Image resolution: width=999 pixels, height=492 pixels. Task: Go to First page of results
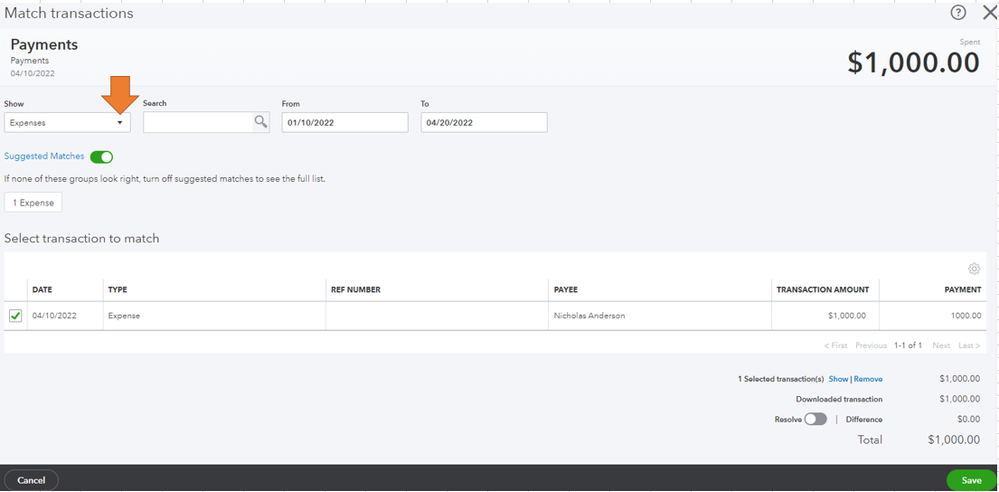tap(835, 345)
